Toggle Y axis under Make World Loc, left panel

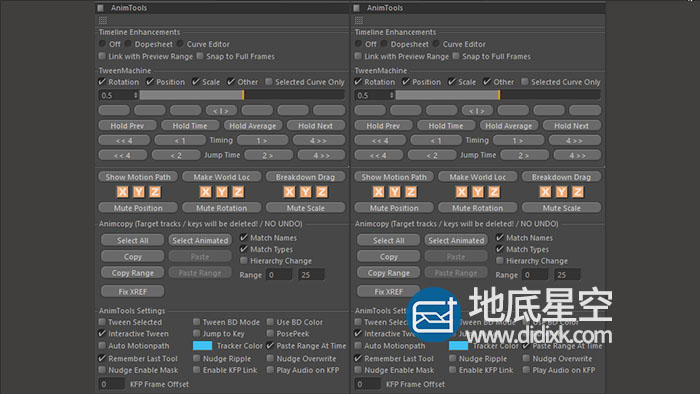222,192
